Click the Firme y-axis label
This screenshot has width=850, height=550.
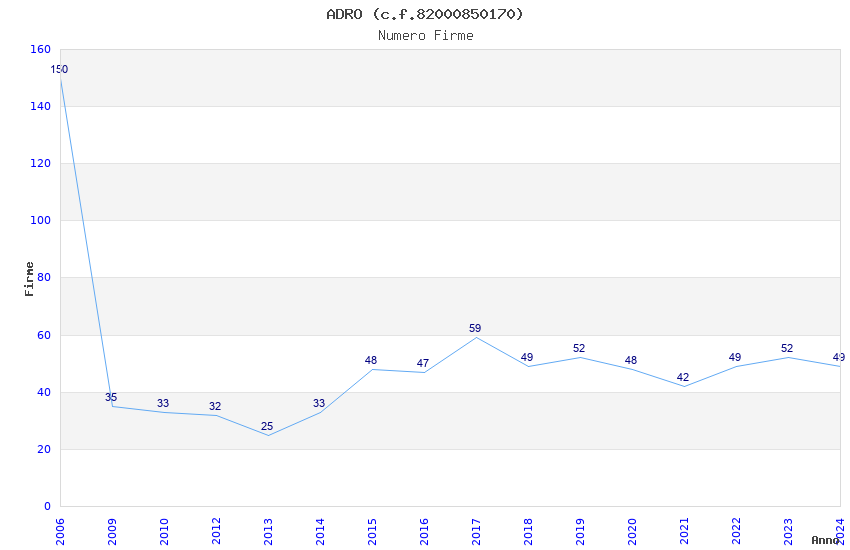coord(29,279)
